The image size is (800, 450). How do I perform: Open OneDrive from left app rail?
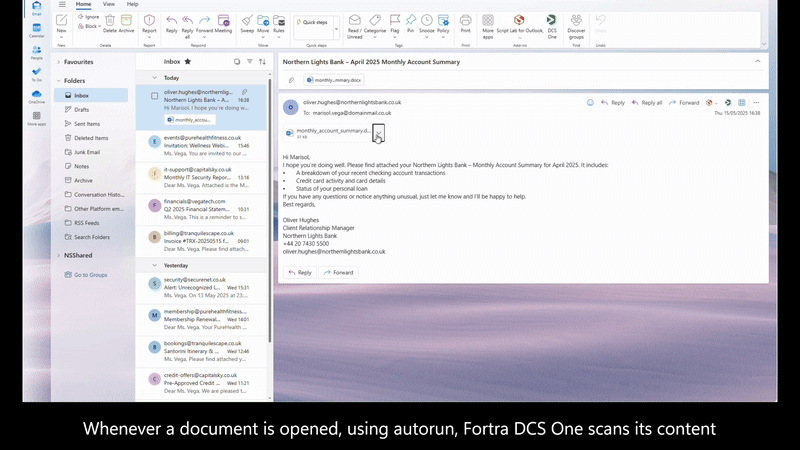tap(37, 94)
